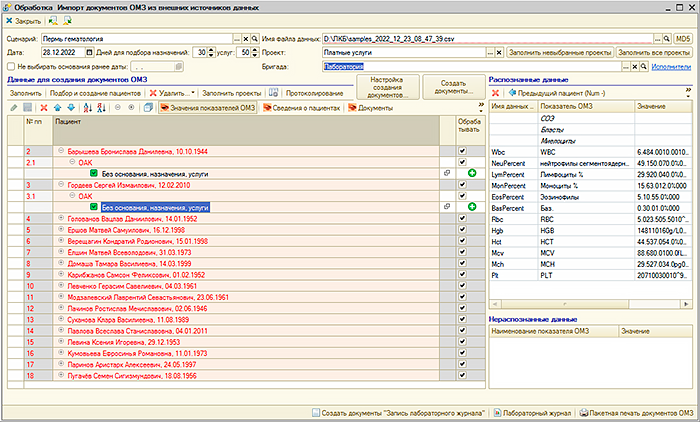Open the Исполнители link

tap(672, 65)
